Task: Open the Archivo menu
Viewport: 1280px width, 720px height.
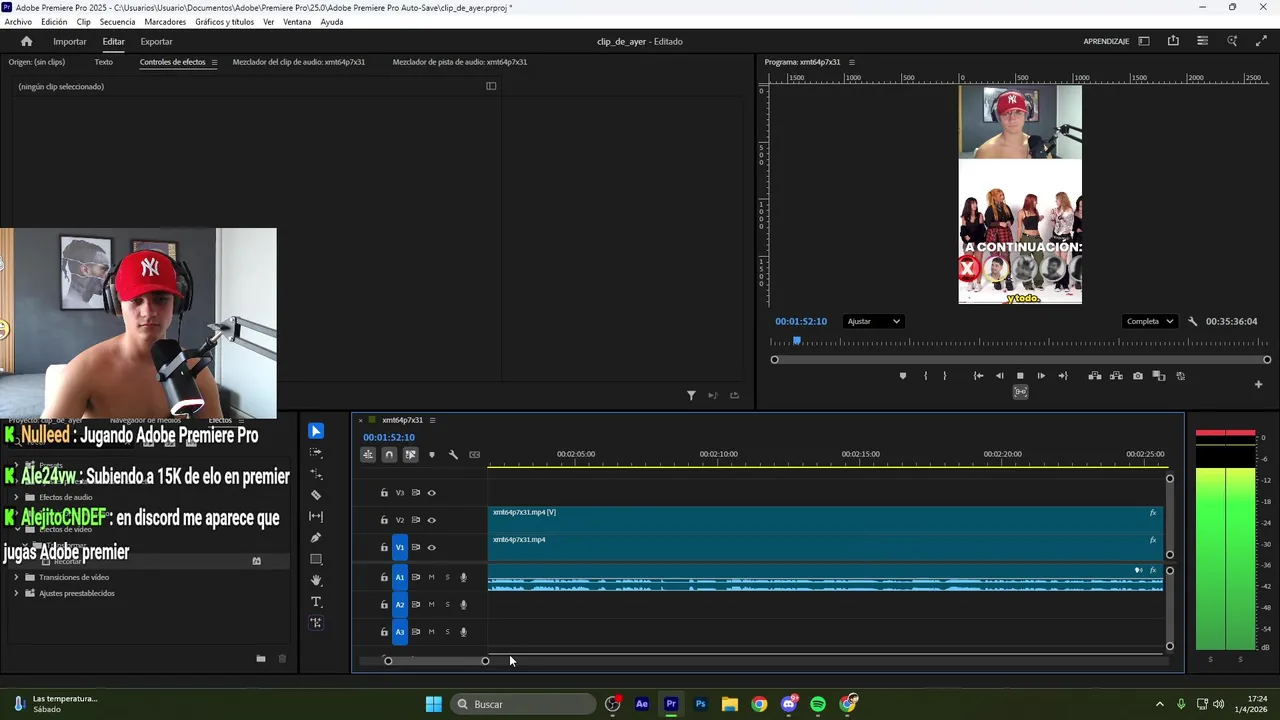Action: [18, 21]
